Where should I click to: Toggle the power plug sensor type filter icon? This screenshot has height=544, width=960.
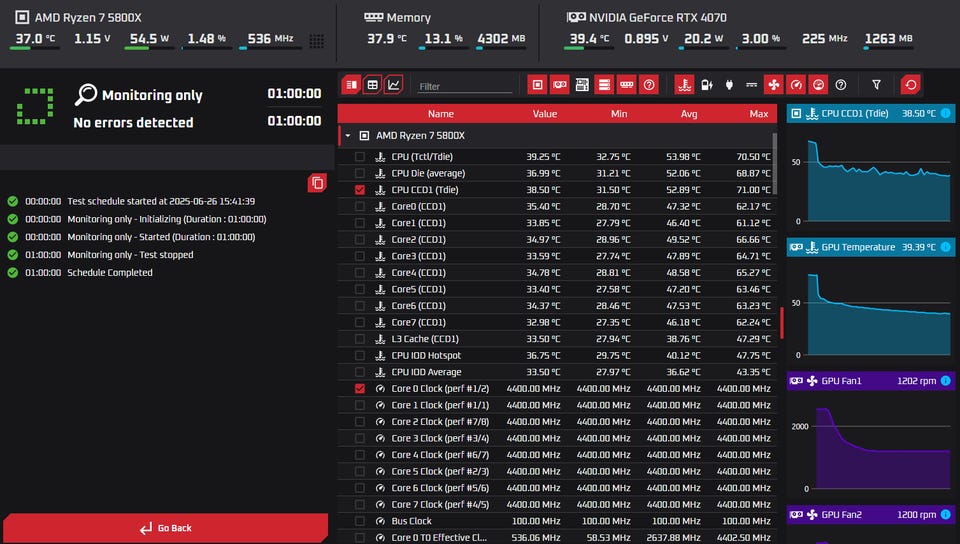coord(729,85)
